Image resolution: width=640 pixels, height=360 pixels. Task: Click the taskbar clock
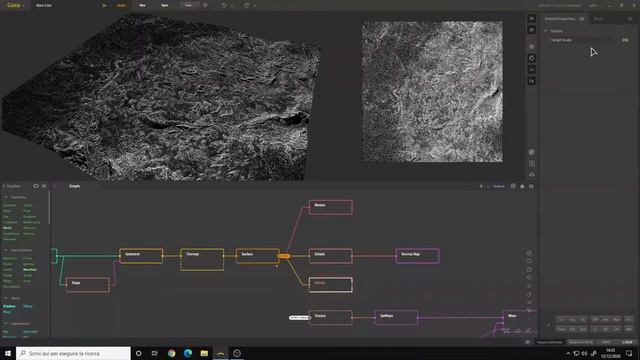[x=611, y=353]
